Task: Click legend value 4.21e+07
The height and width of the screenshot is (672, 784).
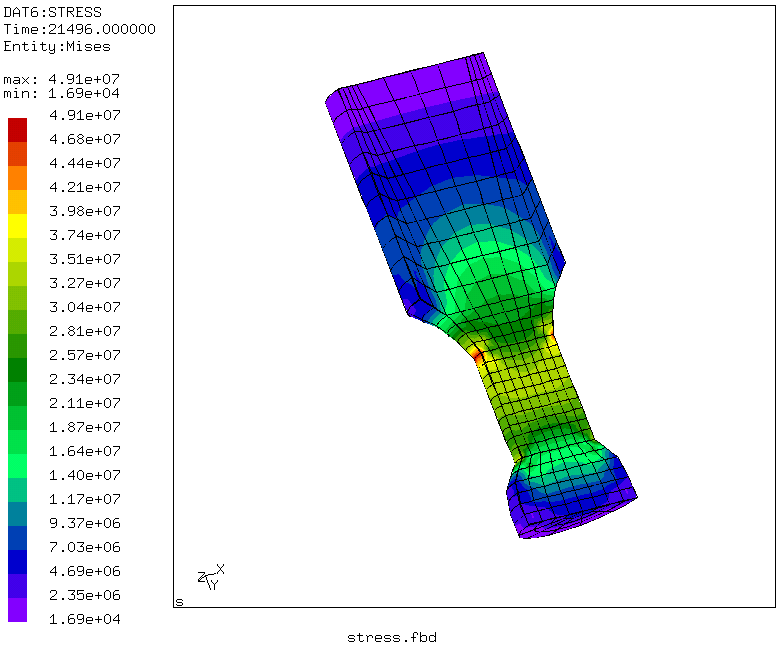Action: tap(85, 187)
